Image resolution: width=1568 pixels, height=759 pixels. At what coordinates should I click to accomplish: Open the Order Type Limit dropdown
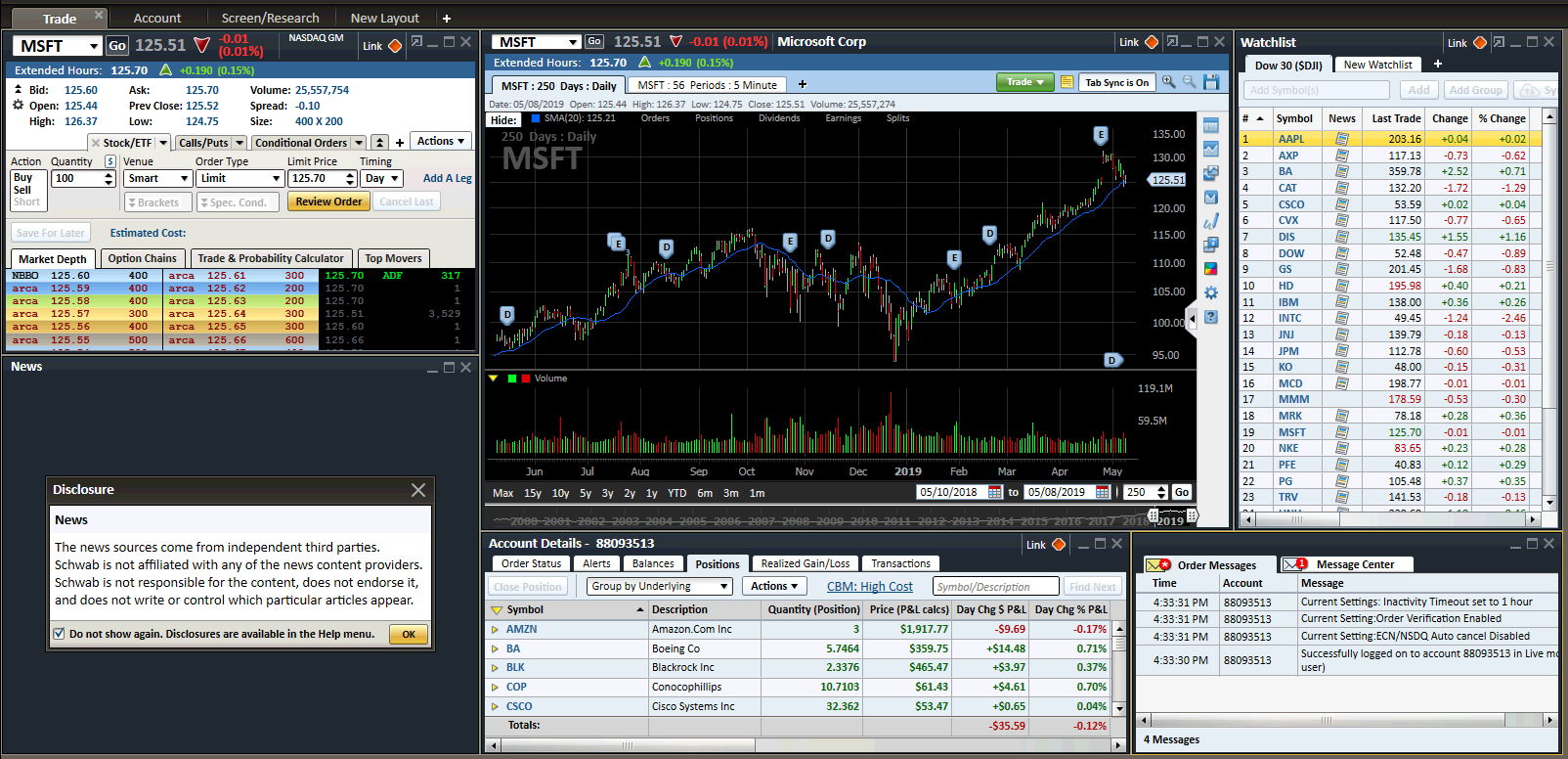coord(240,178)
